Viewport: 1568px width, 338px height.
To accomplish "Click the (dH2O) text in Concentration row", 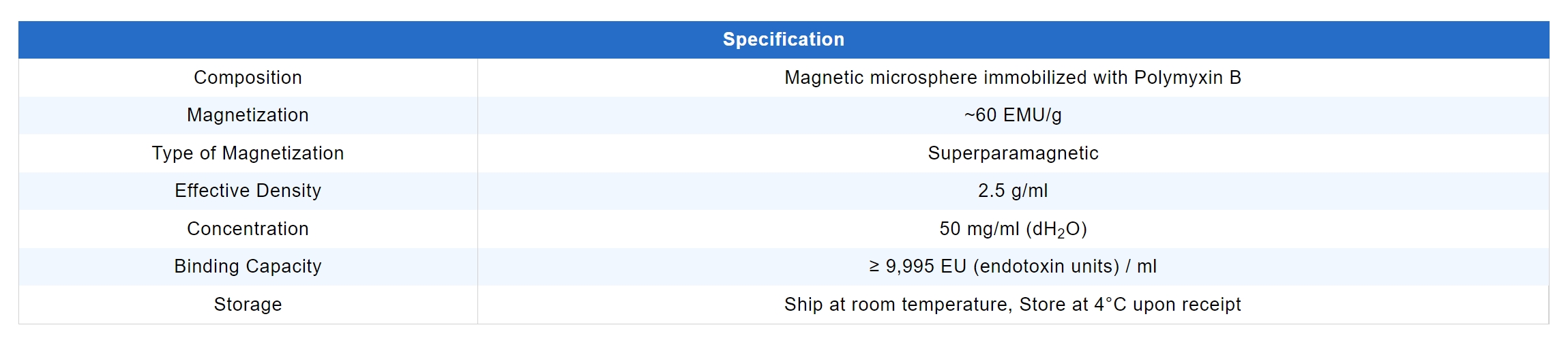I will click(x=1056, y=230).
